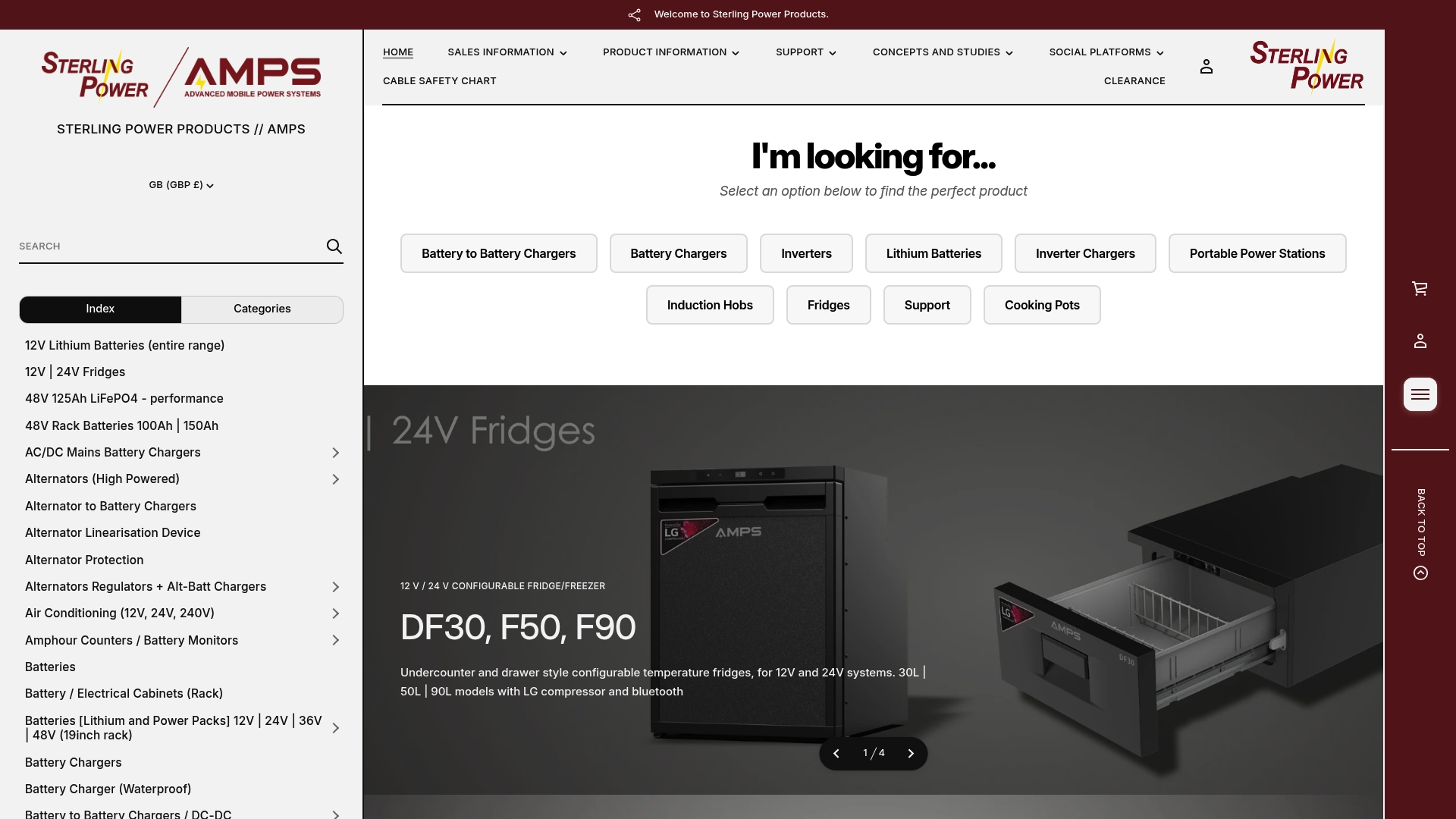Viewport: 1456px width, 819px height.
Task: Click the Inverter Chargers button
Action: click(x=1085, y=253)
